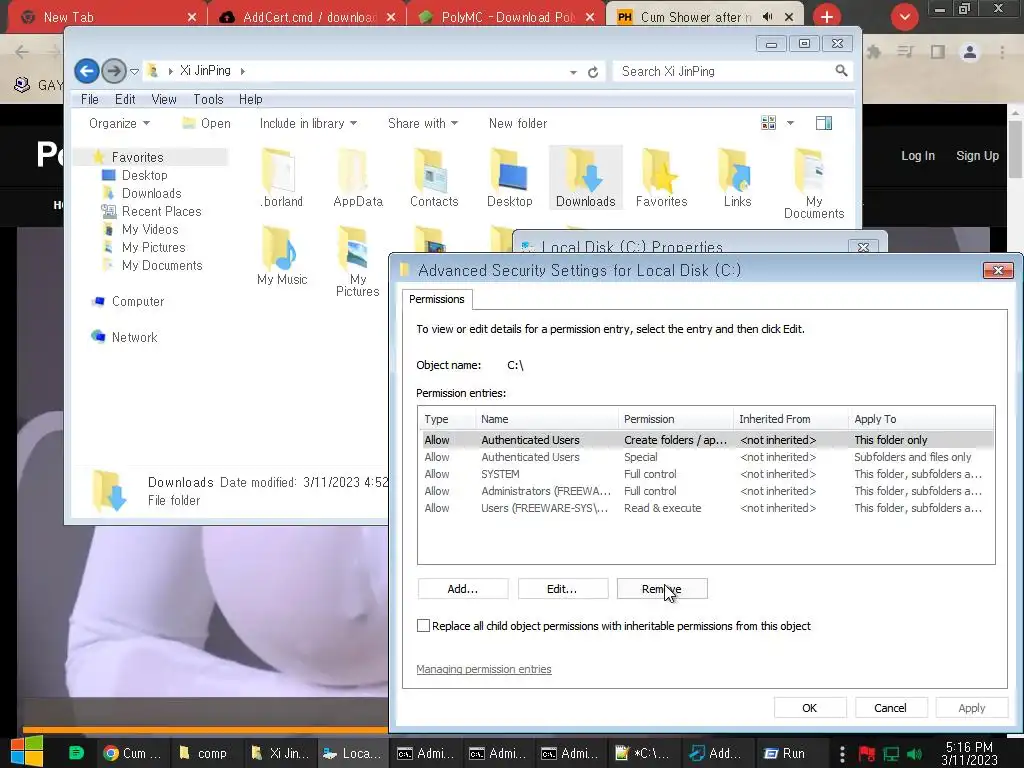
Task: Open the network icon in system tray
Action: click(891, 754)
